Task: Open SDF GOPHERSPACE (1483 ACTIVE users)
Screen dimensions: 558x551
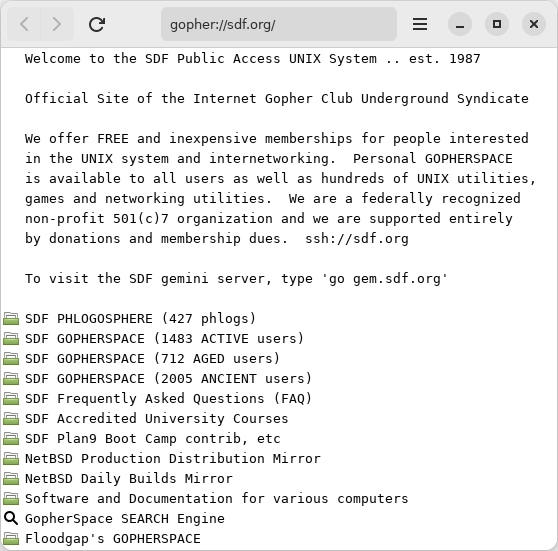Action: [x=164, y=339]
